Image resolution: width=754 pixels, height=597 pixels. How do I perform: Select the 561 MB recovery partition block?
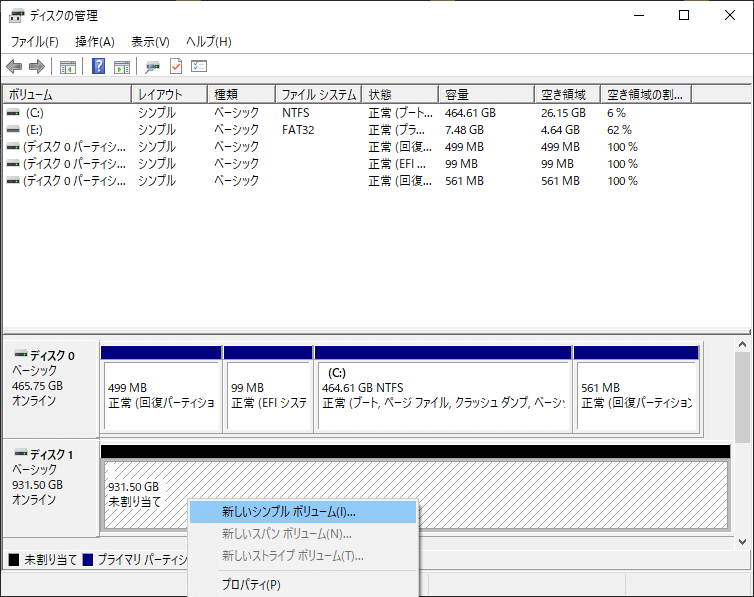pos(636,389)
